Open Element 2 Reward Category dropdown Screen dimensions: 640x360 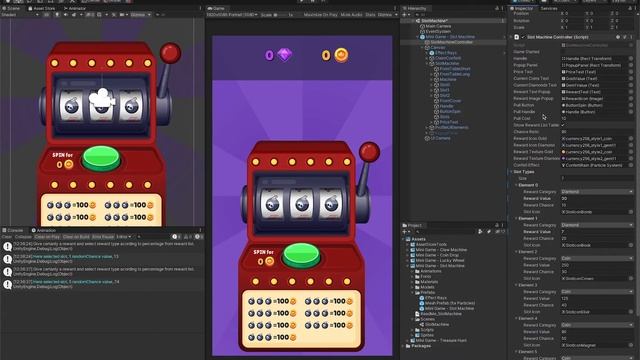(597, 258)
